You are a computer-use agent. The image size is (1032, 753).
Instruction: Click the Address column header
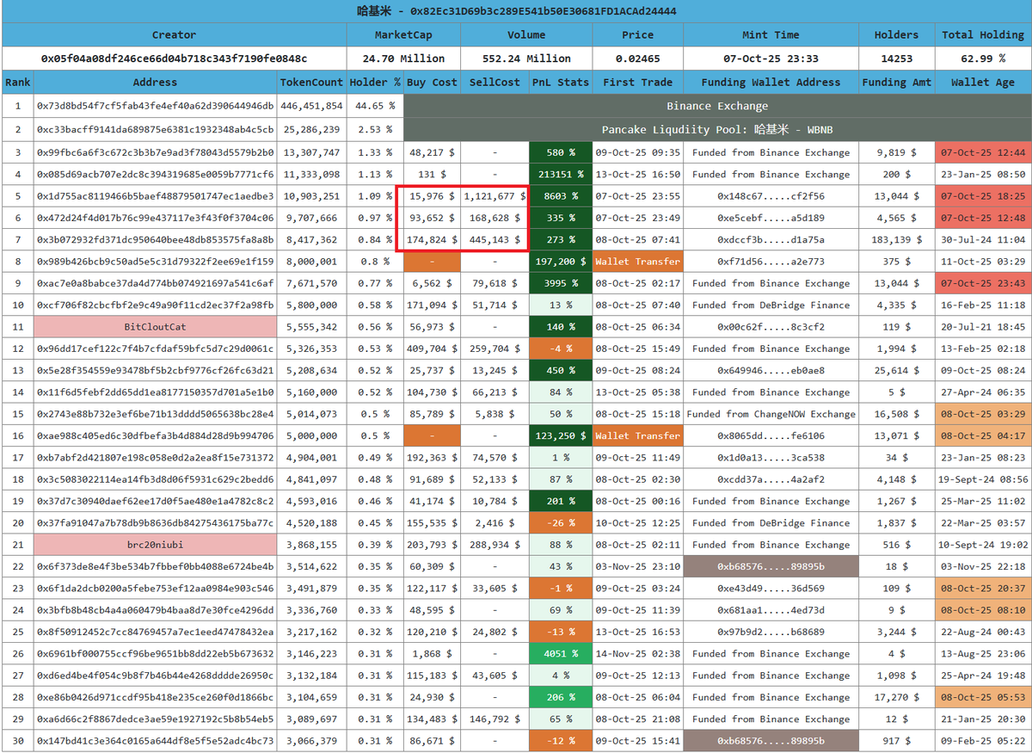(x=155, y=82)
